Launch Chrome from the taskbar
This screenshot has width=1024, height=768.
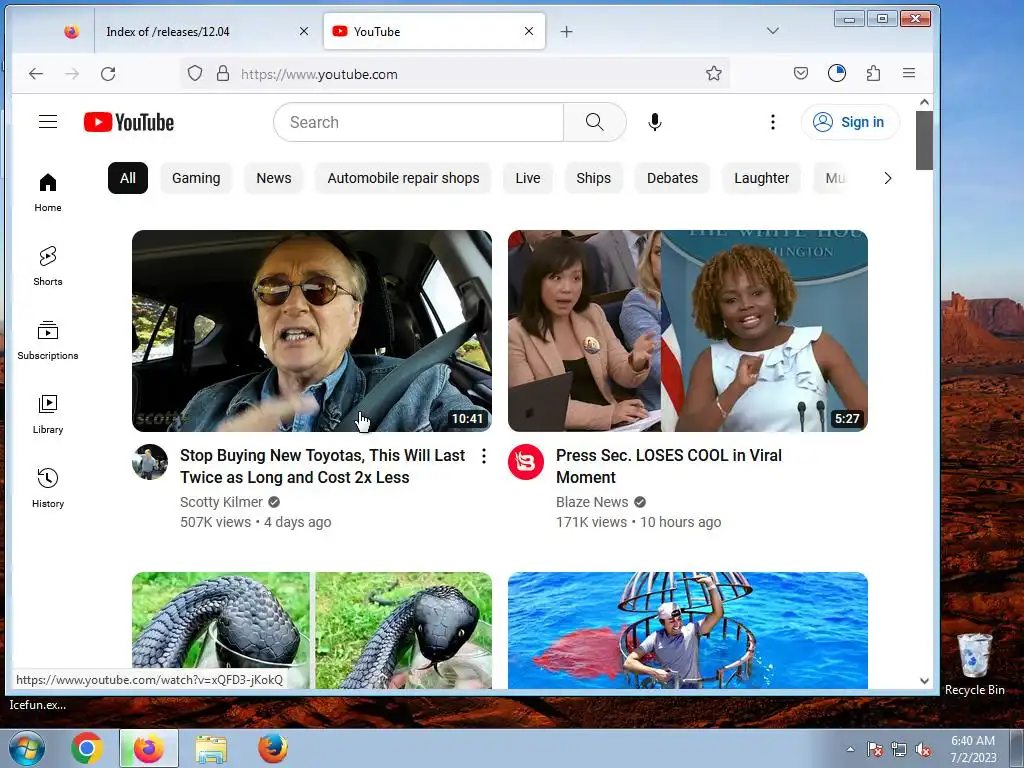pyautogui.click(x=87, y=748)
